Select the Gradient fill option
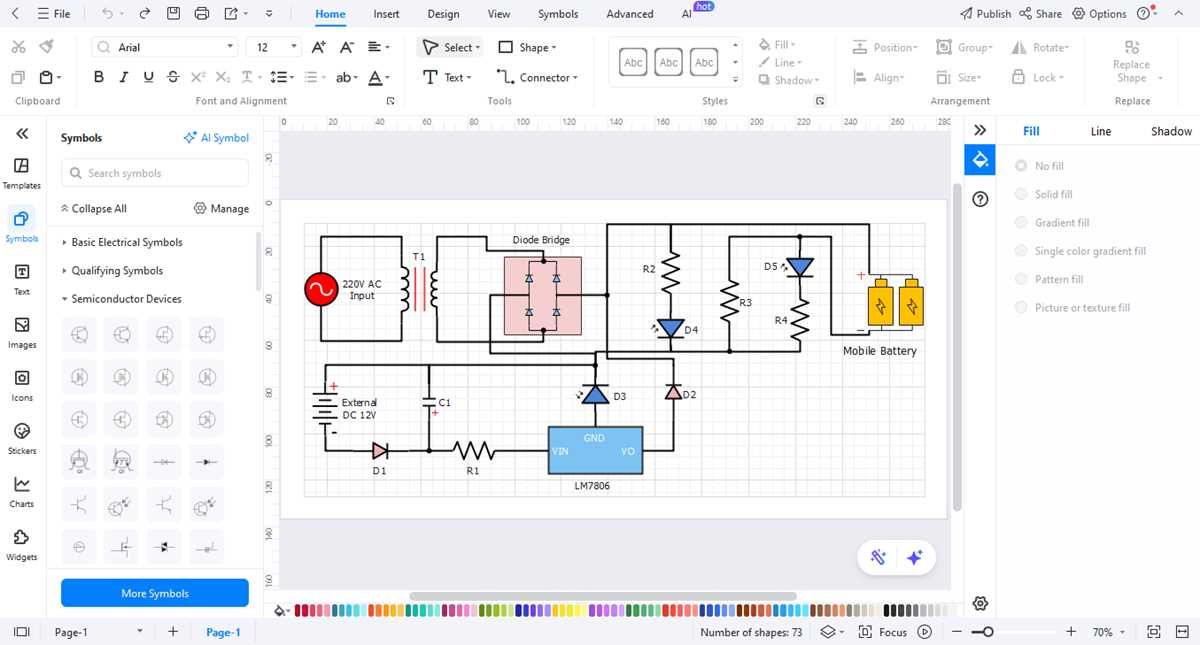Viewport: 1200px width, 645px height. pyautogui.click(x=1052, y=223)
